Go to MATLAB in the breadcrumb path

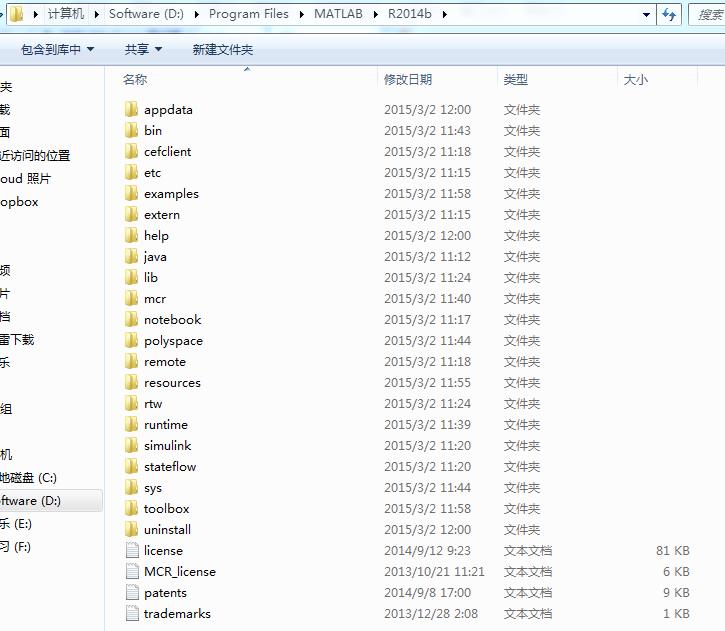338,14
